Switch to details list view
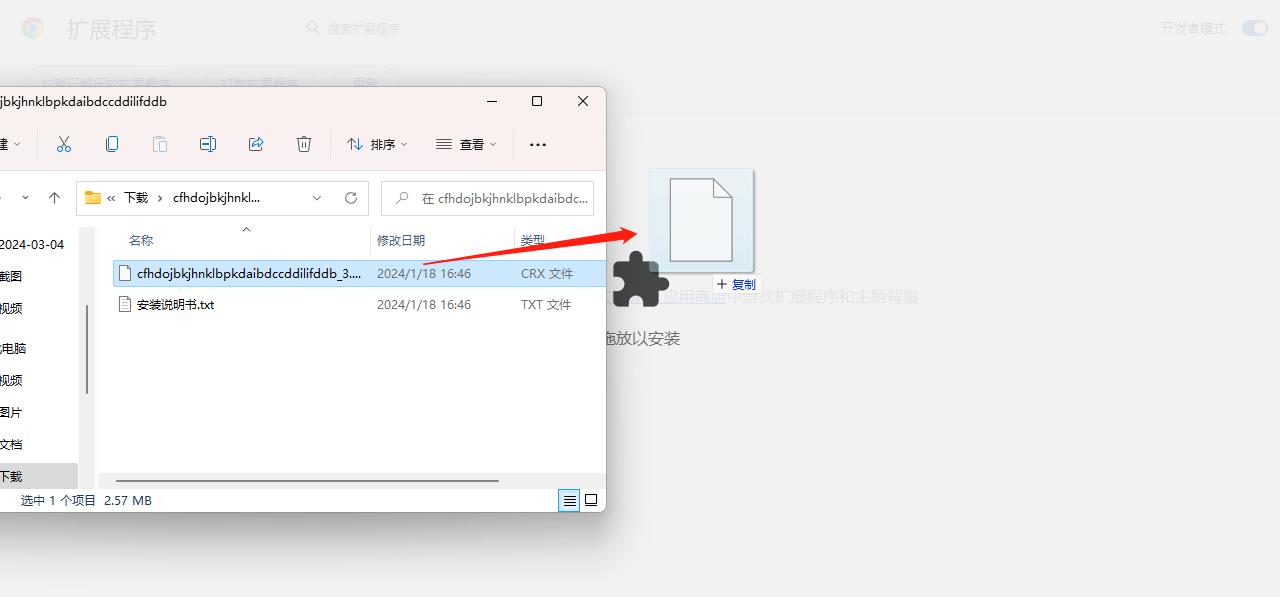 tap(569, 500)
